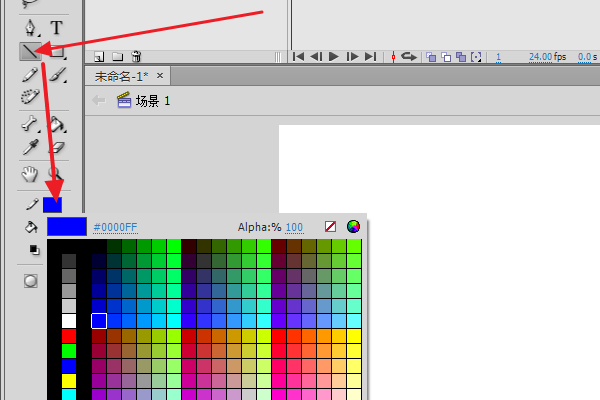Screen dimensions: 600x400
Task: Click the large blue color preview
Action: [x=67, y=227]
